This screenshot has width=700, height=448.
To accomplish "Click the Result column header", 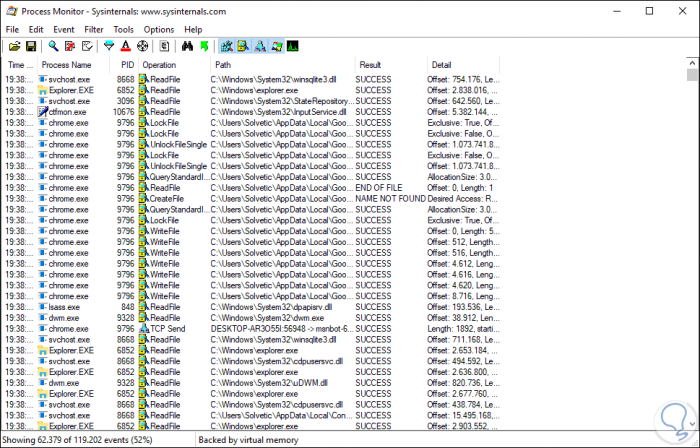I will [391, 65].
